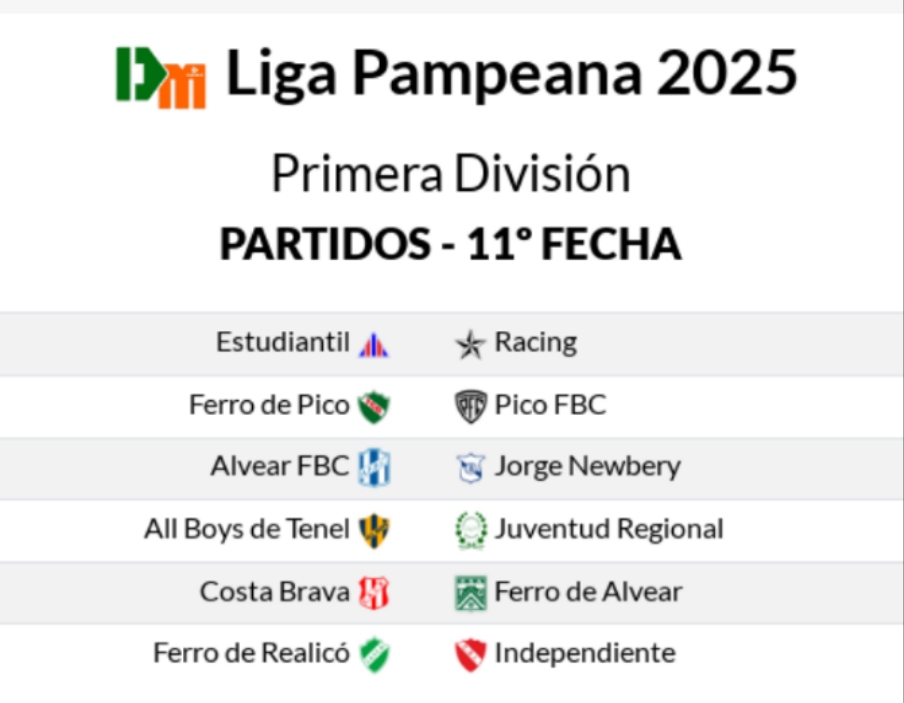Click the Ferro de Alvear green crest
Screen dimensions: 904x703
[x=470, y=592]
